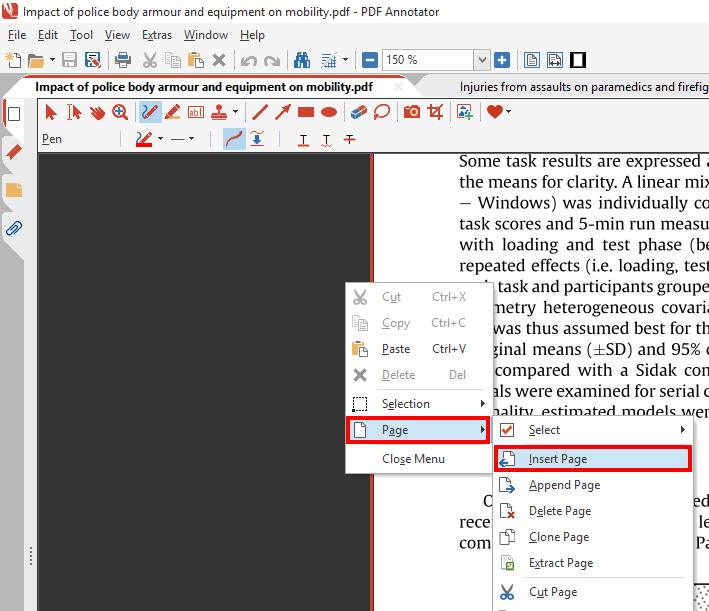The height and width of the screenshot is (611, 709).
Task: Click Extract Page in submenu
Action: [x=592, y=563]
